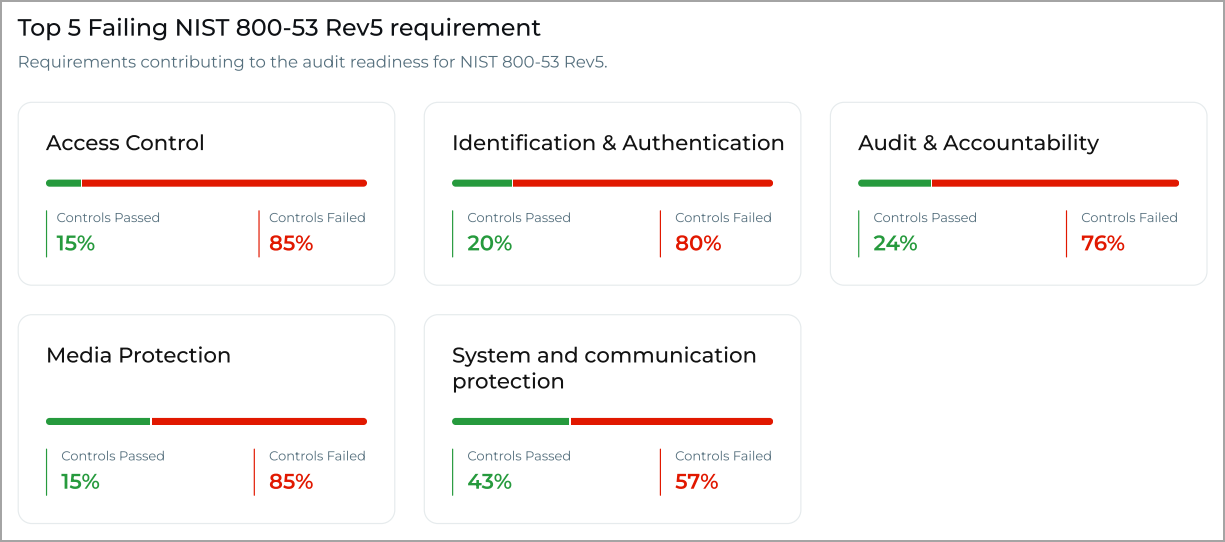Click the Top 5 Failing NIST 800-53 title
Screen dimensions: 1225x542
click(279, 28)
